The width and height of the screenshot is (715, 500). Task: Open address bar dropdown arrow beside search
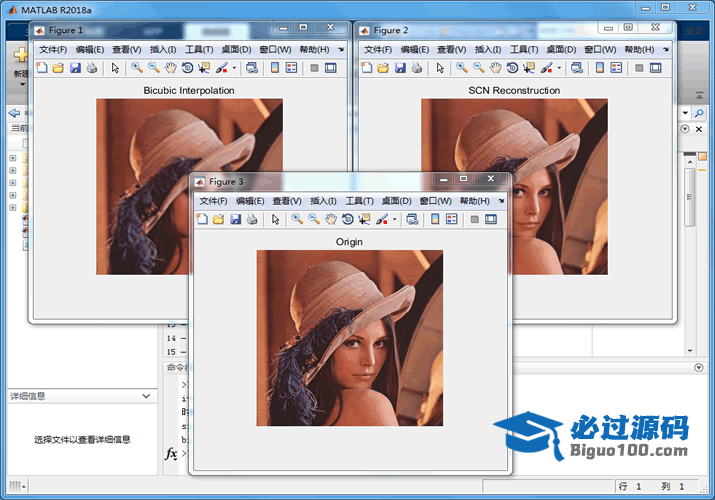[x=685, y=113]
